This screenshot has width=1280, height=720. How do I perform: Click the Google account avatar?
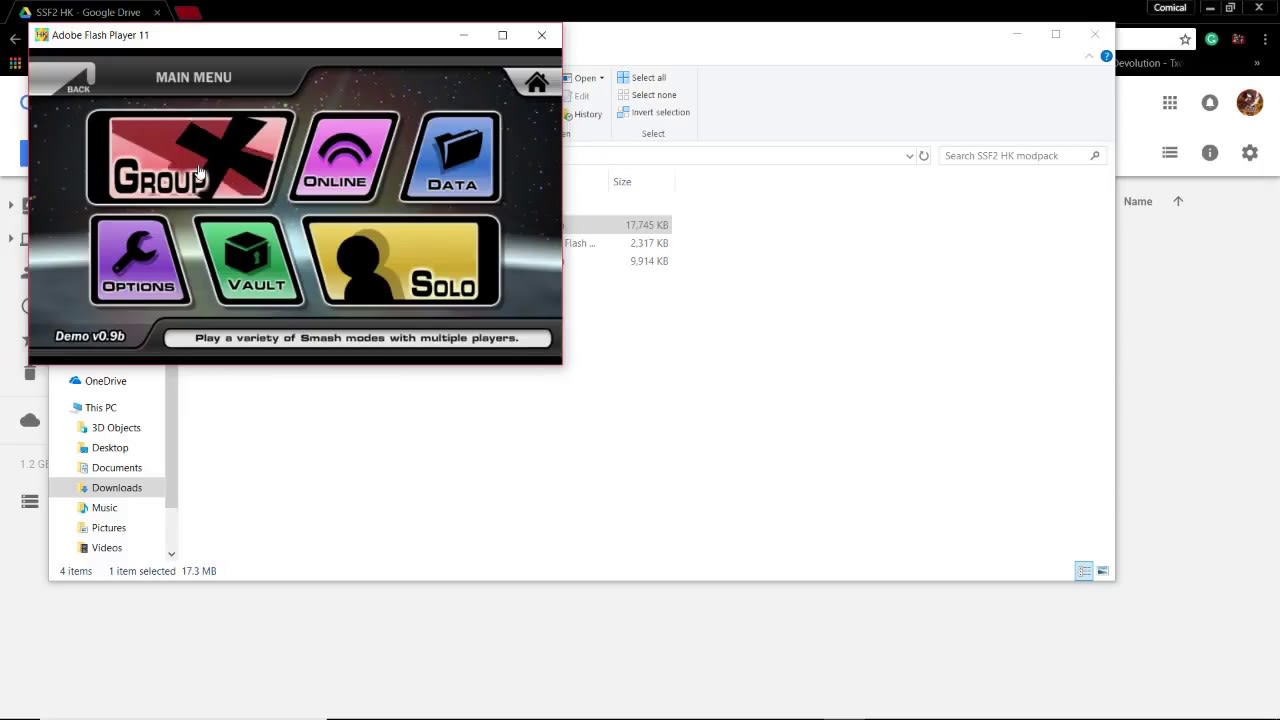(x=1250, y=102)
